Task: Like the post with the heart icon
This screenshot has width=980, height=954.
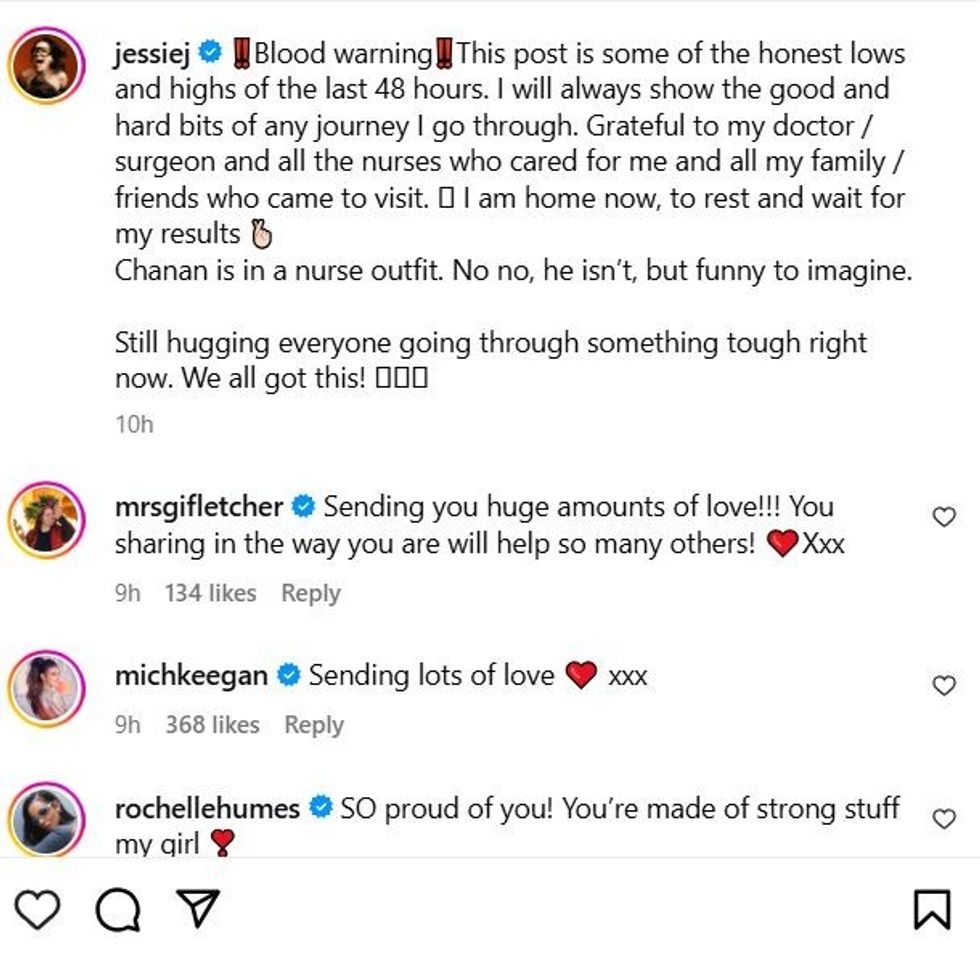Action: 38,909
